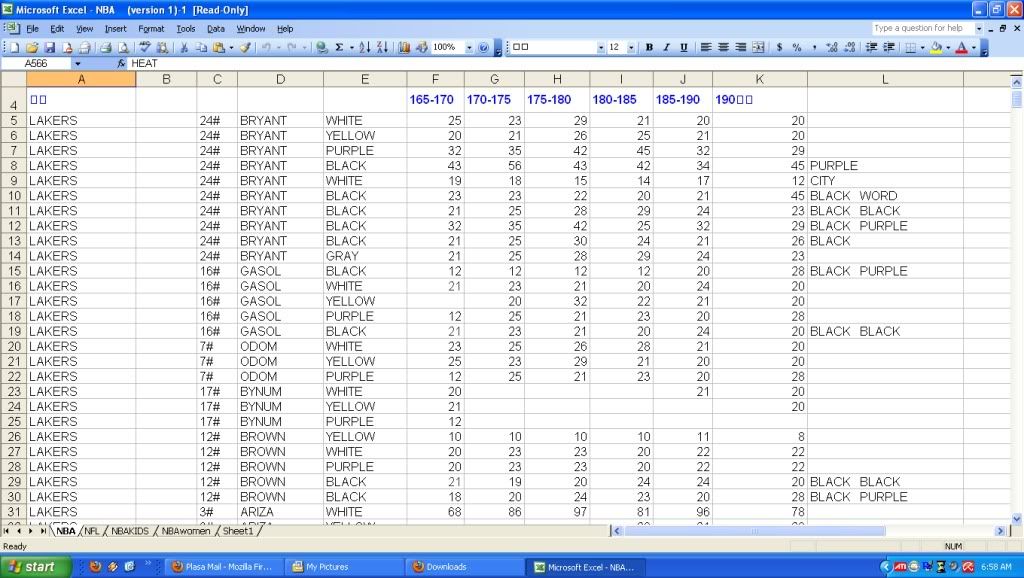Viewport: 1024px width, 578px height.
Task: Click the horizontal scrollbar thumb
Action: (x=754, y=531)
